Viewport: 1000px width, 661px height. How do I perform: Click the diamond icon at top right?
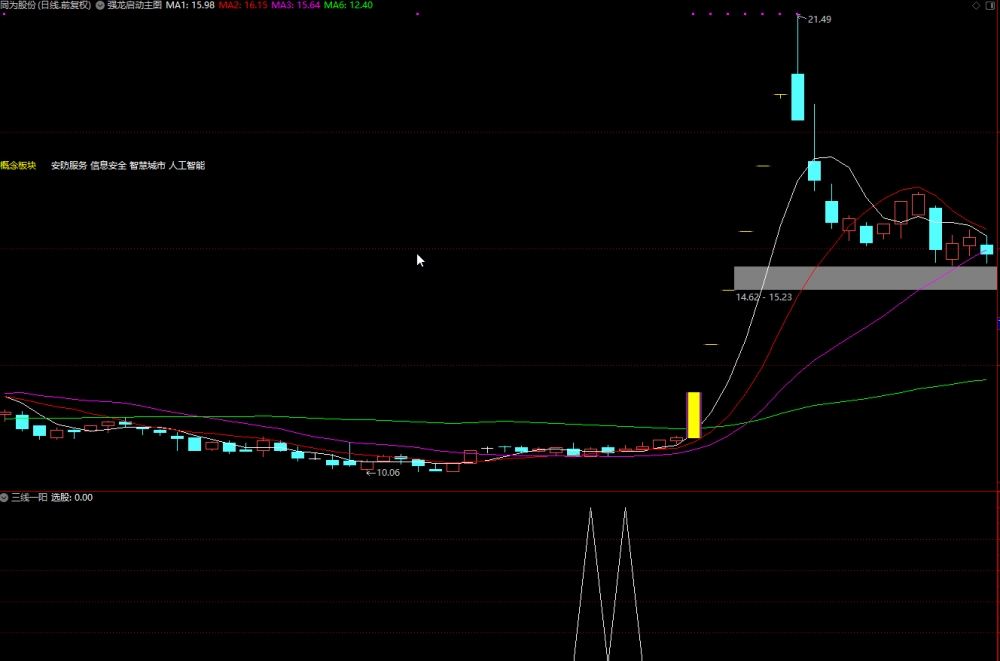(x=976, y=5)
